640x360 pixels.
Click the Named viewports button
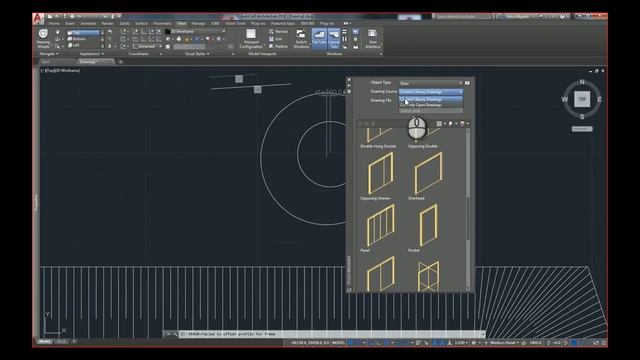[278, 31]
